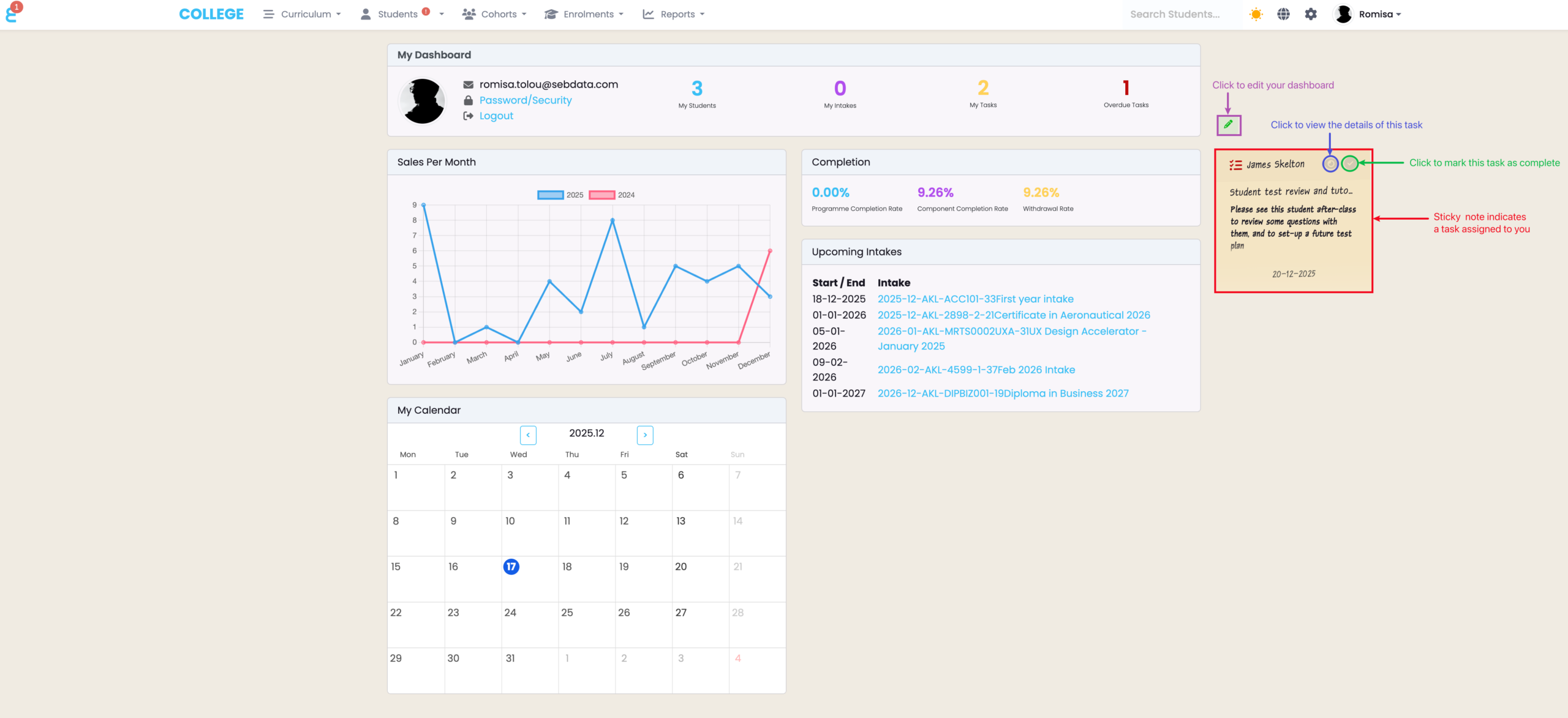
Task: Go to previous calendar month
Action: [x=528, y=435]
